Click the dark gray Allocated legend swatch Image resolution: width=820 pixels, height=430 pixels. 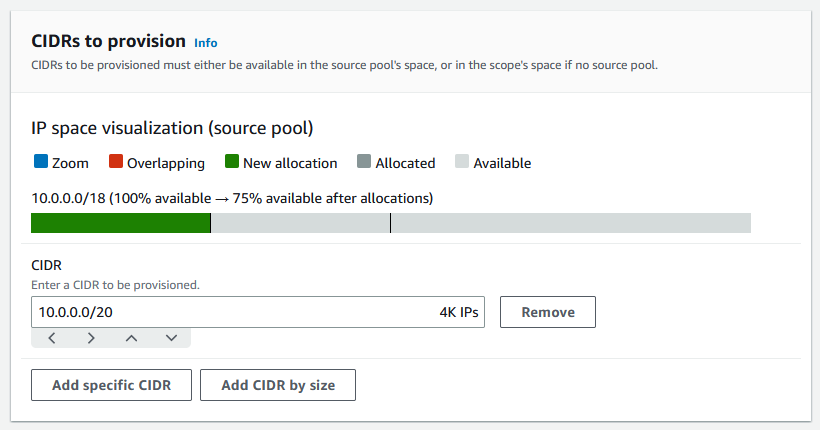click(364, 161)
